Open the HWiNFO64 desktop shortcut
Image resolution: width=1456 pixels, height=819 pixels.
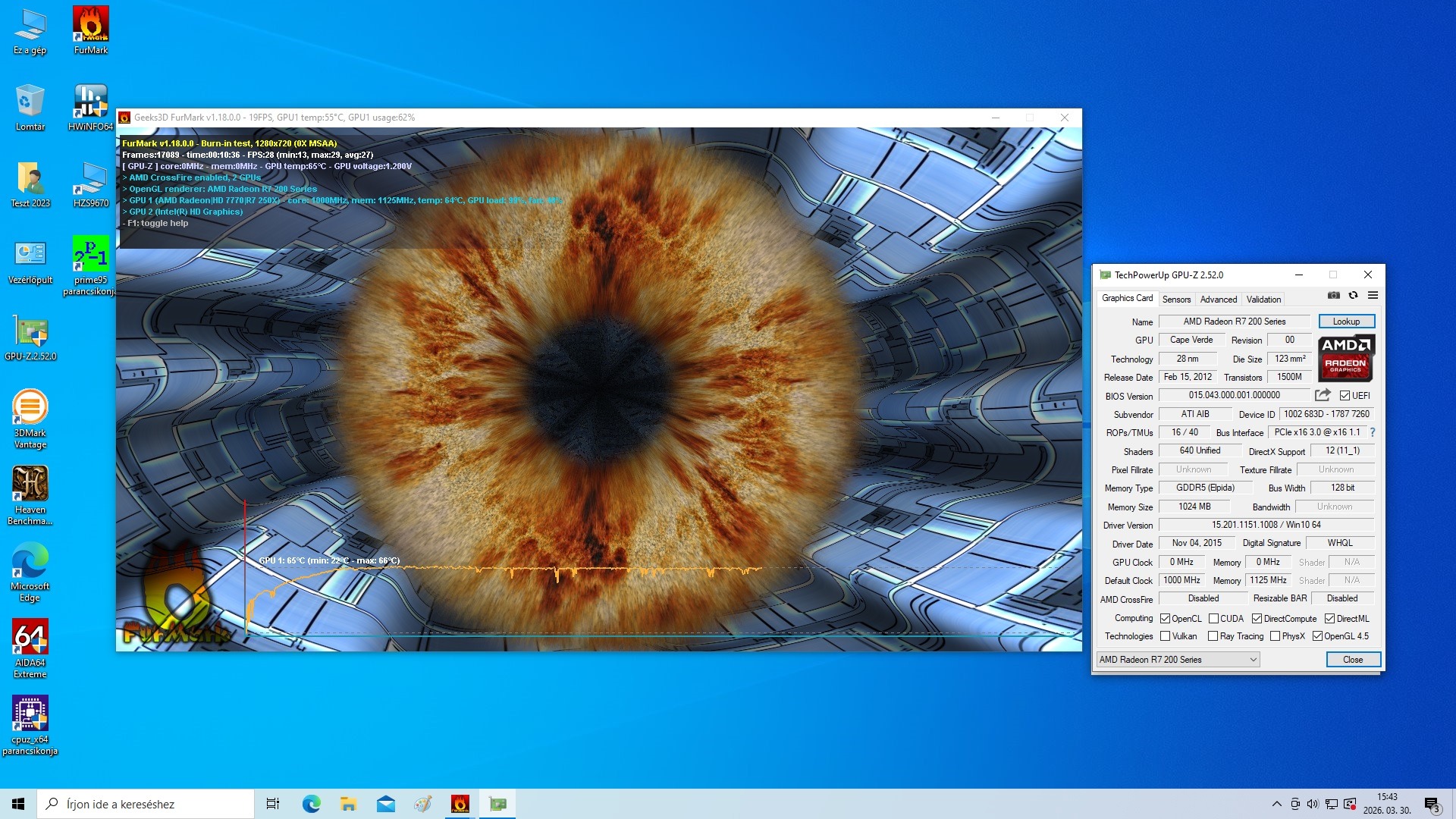coord(91,108)
